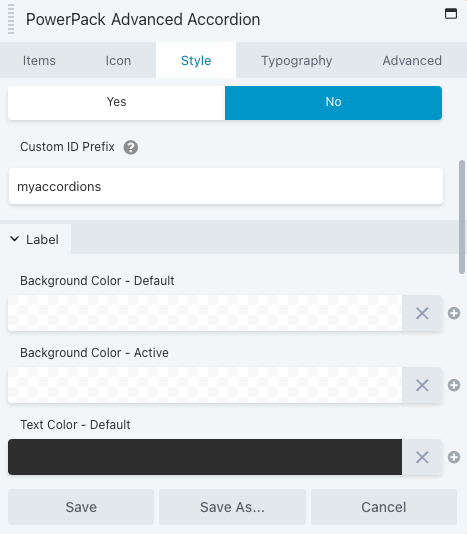Open the Style tab
The width and height of the screenshot is (467, 534).
pos(196,60)
